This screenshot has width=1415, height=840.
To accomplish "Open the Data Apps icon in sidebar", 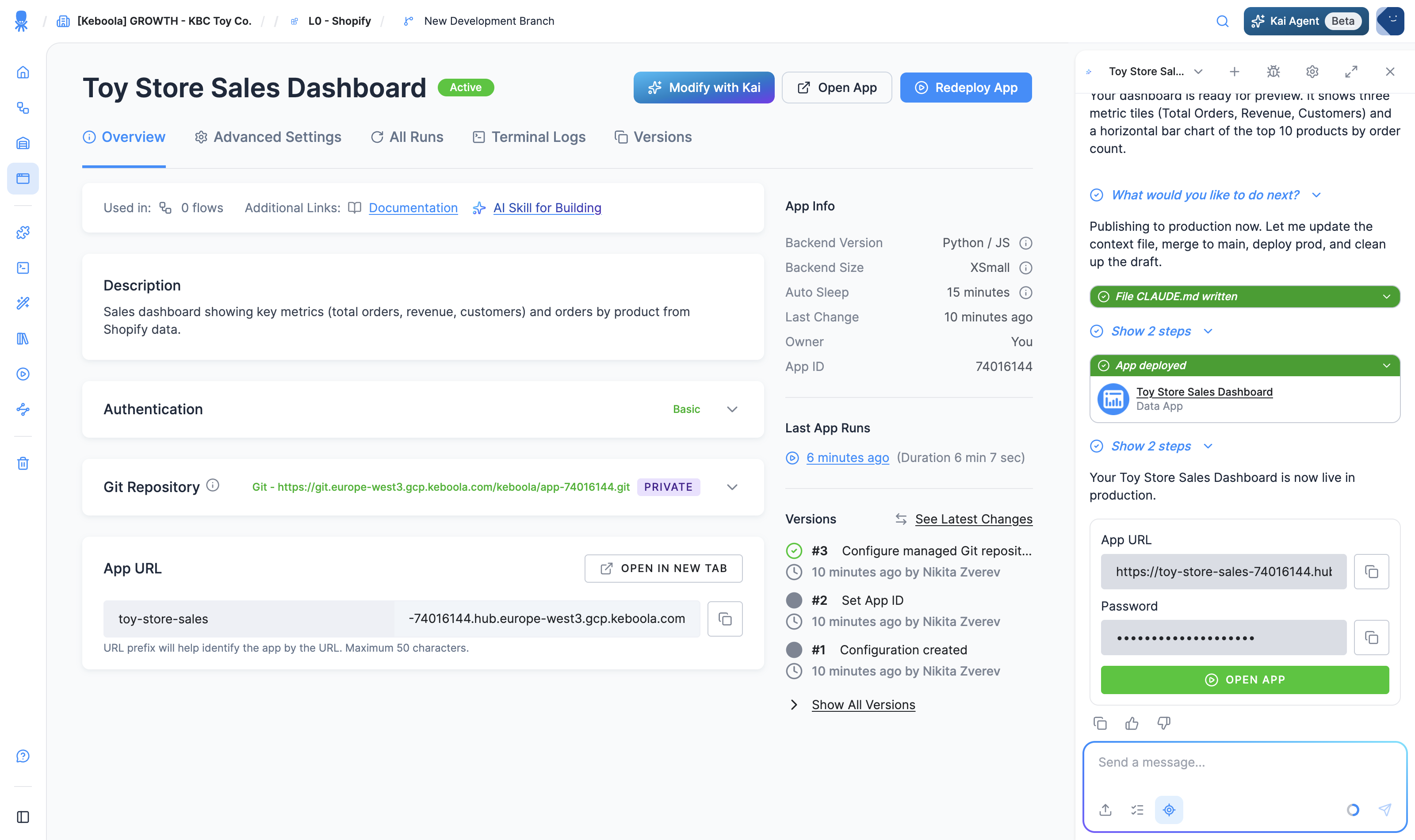I will point(23,178).
